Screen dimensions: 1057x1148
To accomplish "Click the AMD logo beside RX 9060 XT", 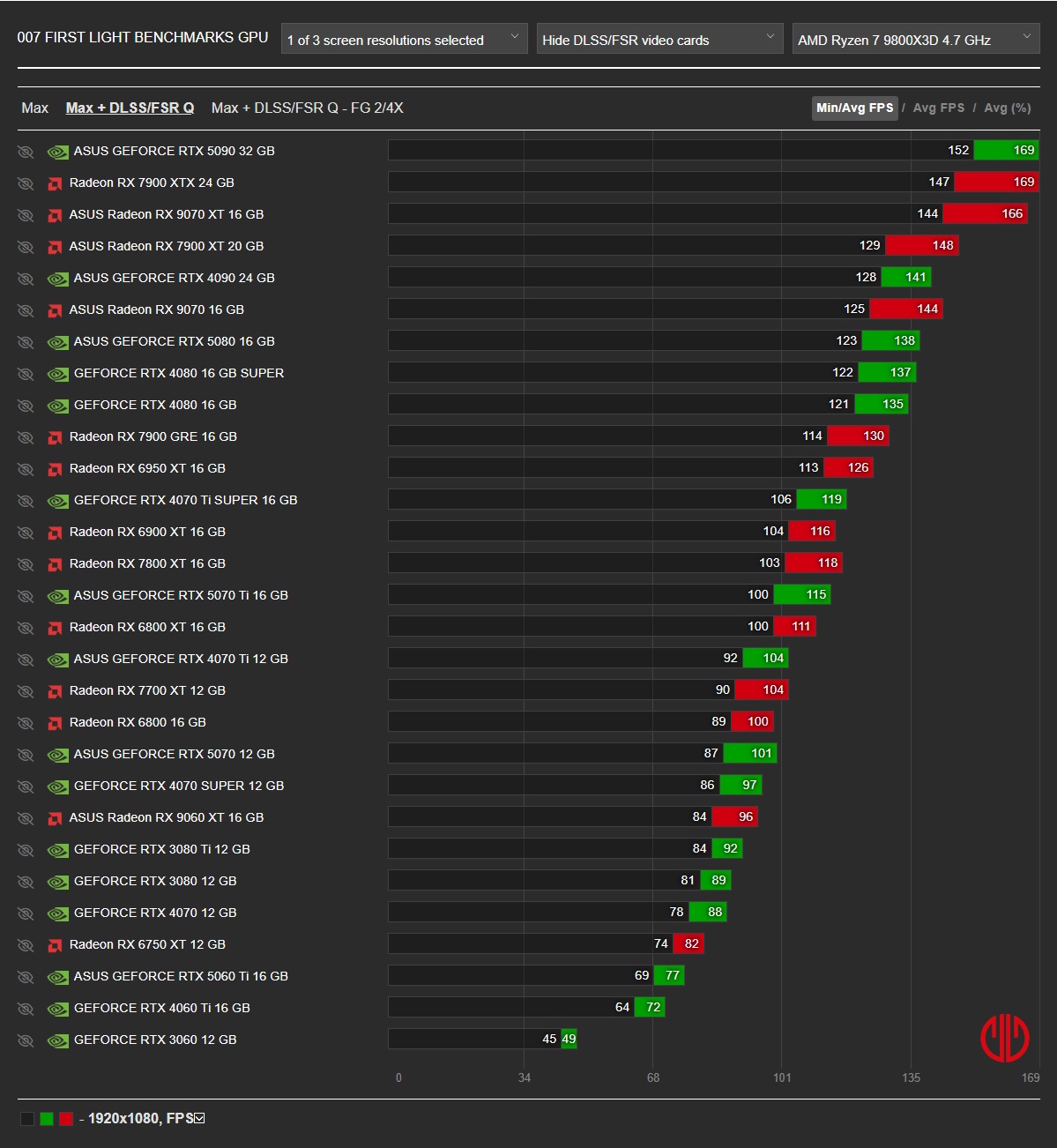I will click(x=55, y=818).
